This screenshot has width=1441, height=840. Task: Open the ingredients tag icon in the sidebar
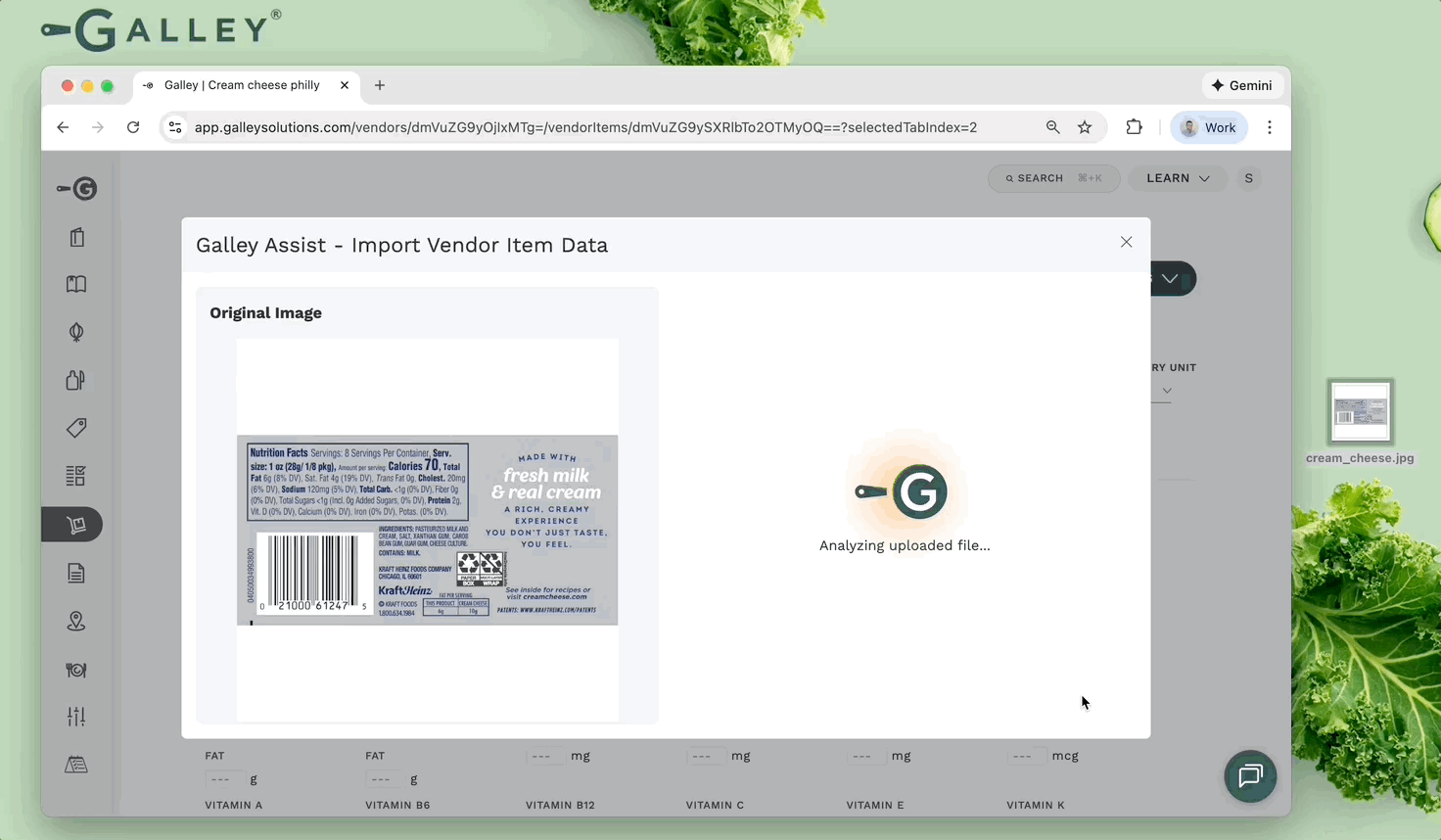click(x=75, y=428)
